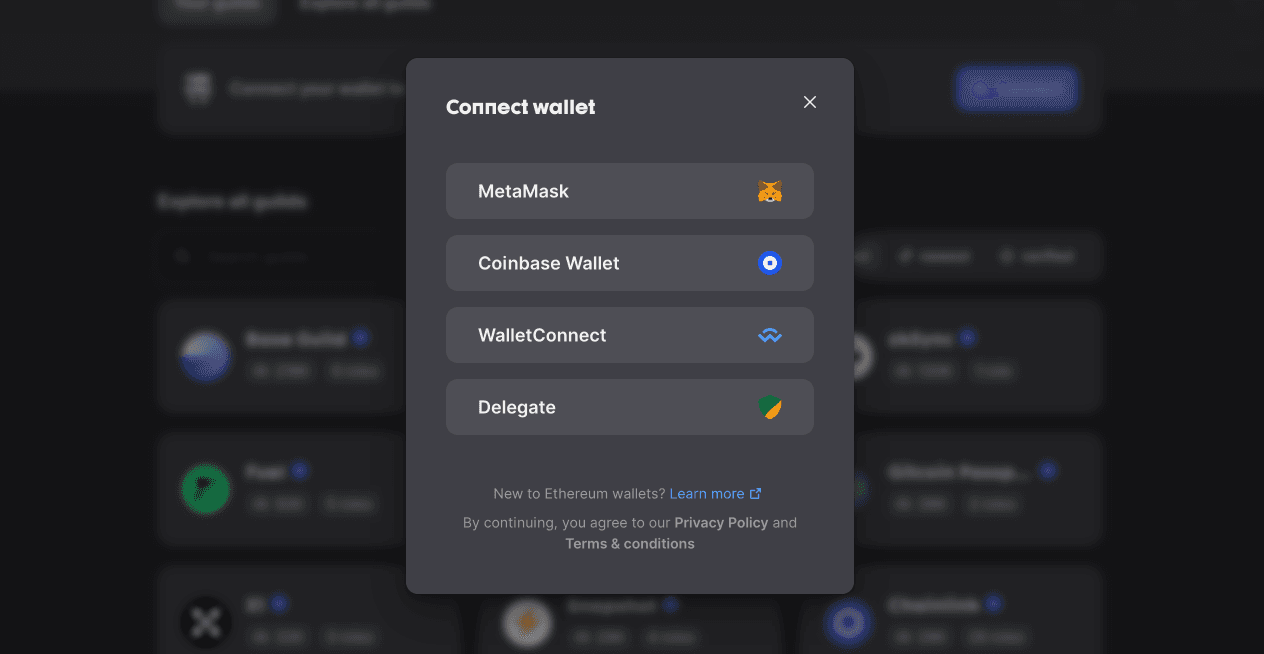Click the Chainlink guild logo
Image resolution: width=1264 pixels, height=654 pixels.
(848, 622)
